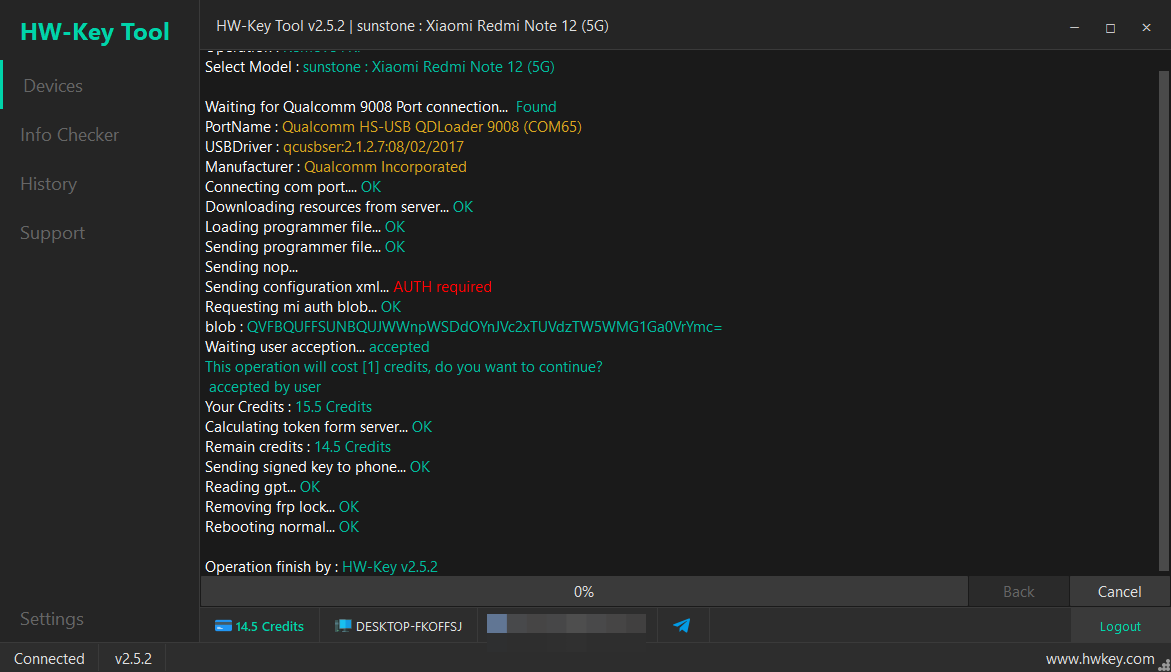Open the Devices section

click(53, 86)
